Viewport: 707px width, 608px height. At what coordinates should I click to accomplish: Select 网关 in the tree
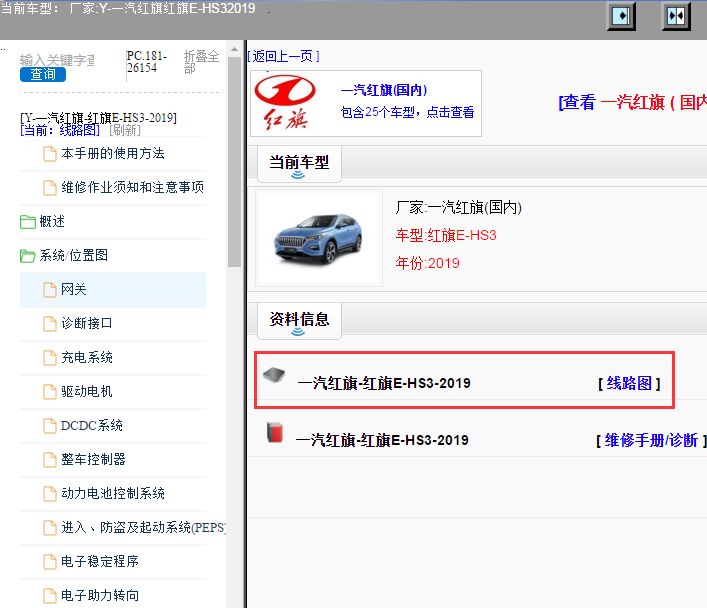pos(74,289)
